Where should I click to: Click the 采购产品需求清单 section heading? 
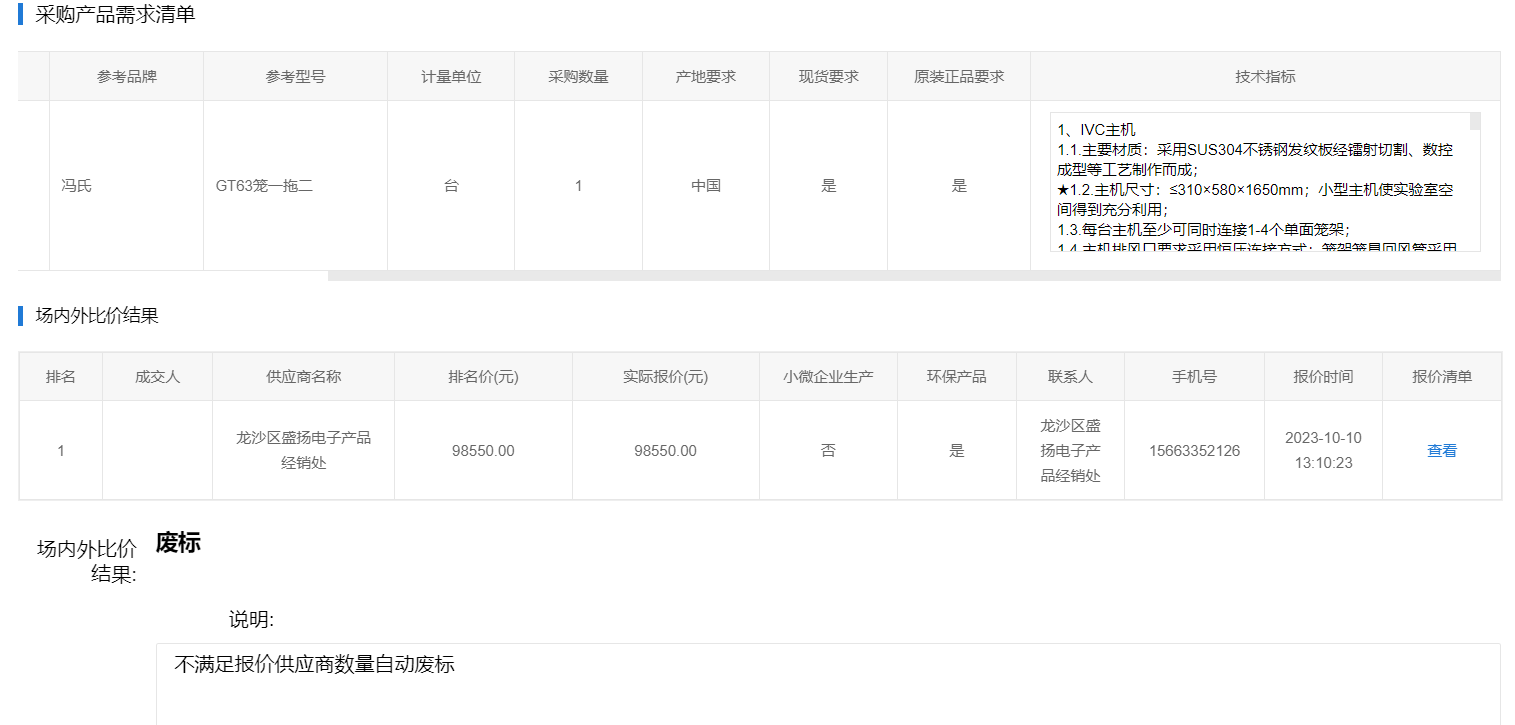[115, 15]
